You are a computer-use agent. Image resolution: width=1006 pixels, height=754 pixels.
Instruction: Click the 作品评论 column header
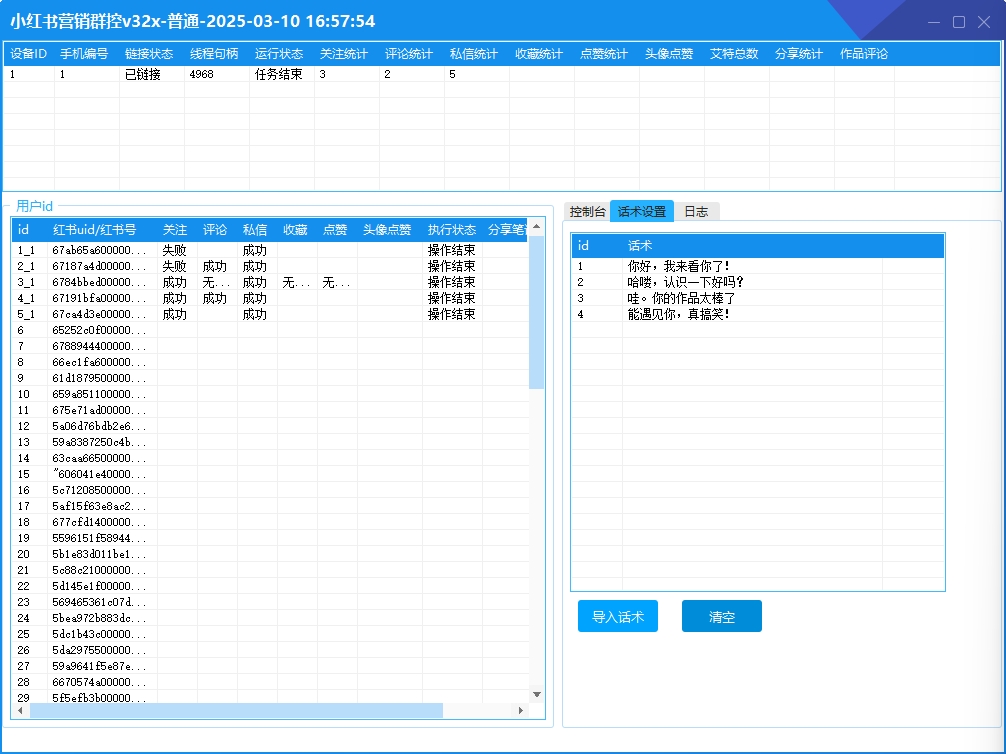point(864,54)
